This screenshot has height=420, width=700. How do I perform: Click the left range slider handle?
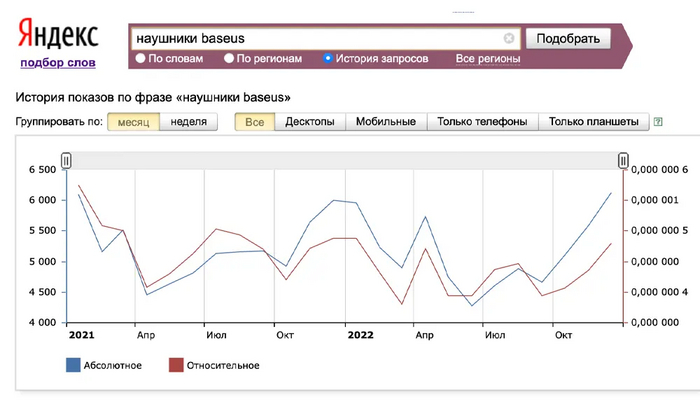pyautogui.click(x=66, y=161)
